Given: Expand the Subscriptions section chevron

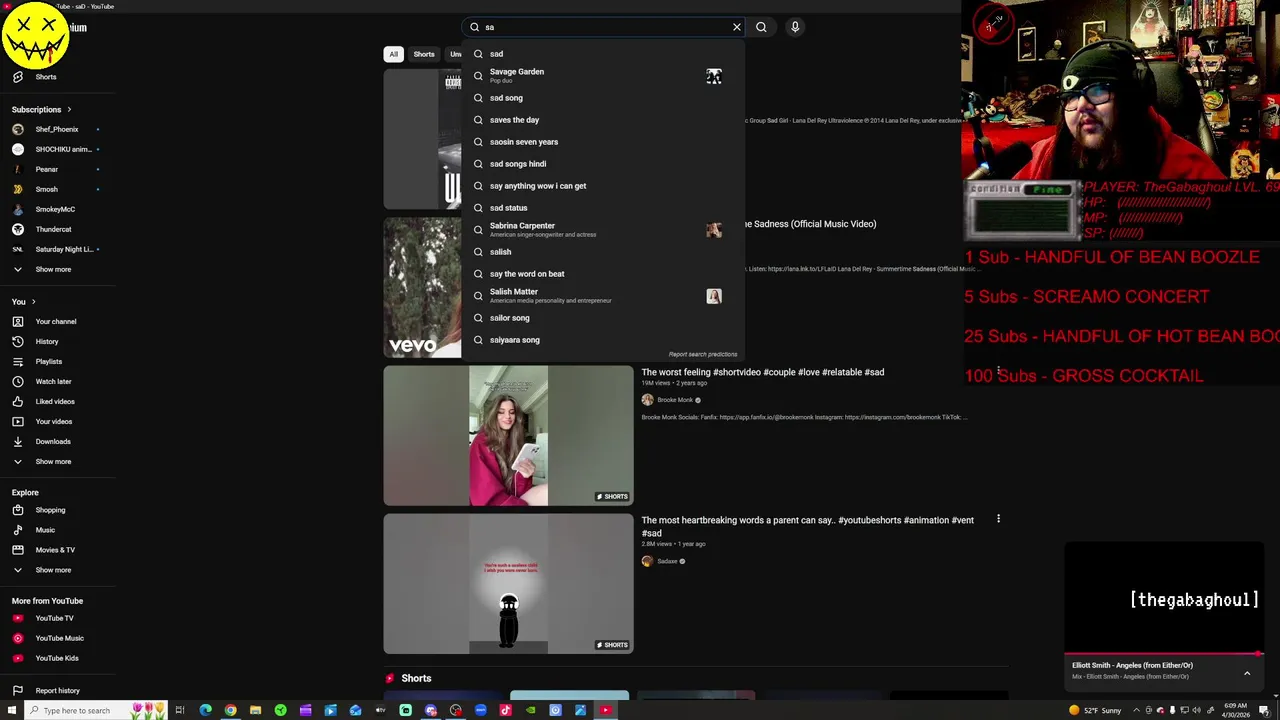Looking at the screenshot, I should pyautogui.click(x=69, y=109).
